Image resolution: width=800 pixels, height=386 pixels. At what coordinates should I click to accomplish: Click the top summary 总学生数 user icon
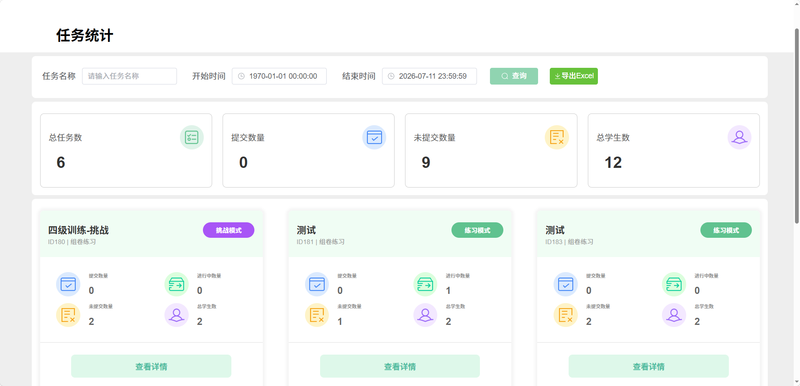[x=739, y=137]
